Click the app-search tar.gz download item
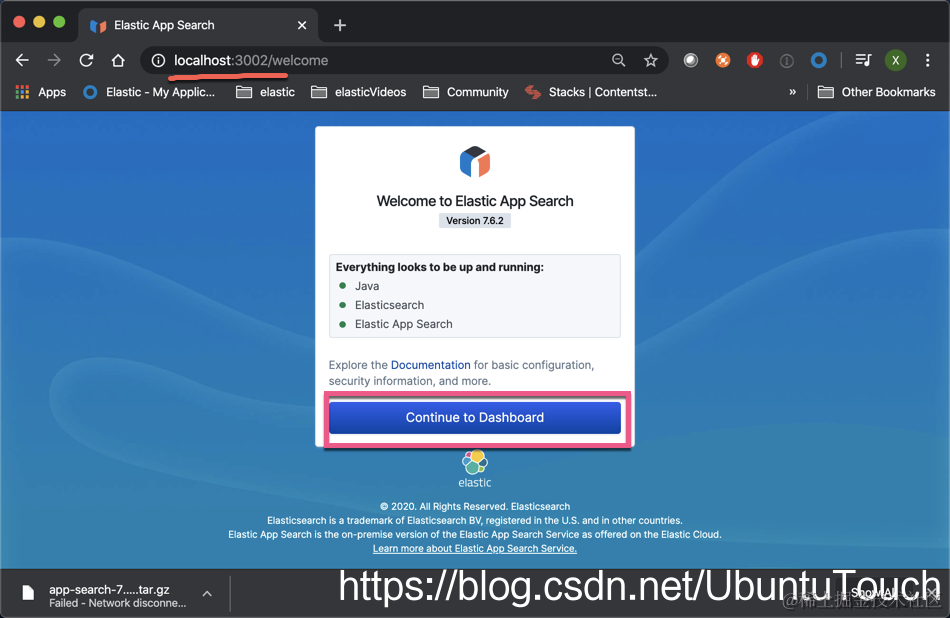 pos(106,595)
